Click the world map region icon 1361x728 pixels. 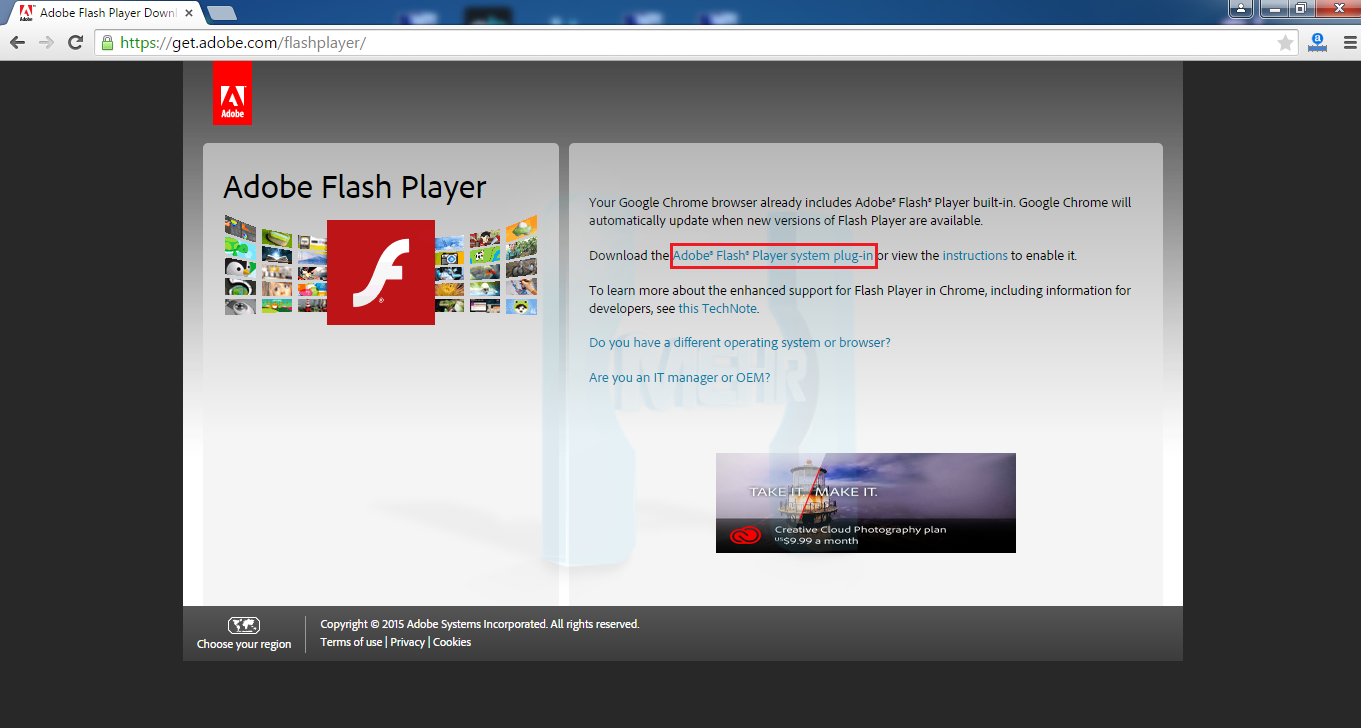click(x=244, y=626)
